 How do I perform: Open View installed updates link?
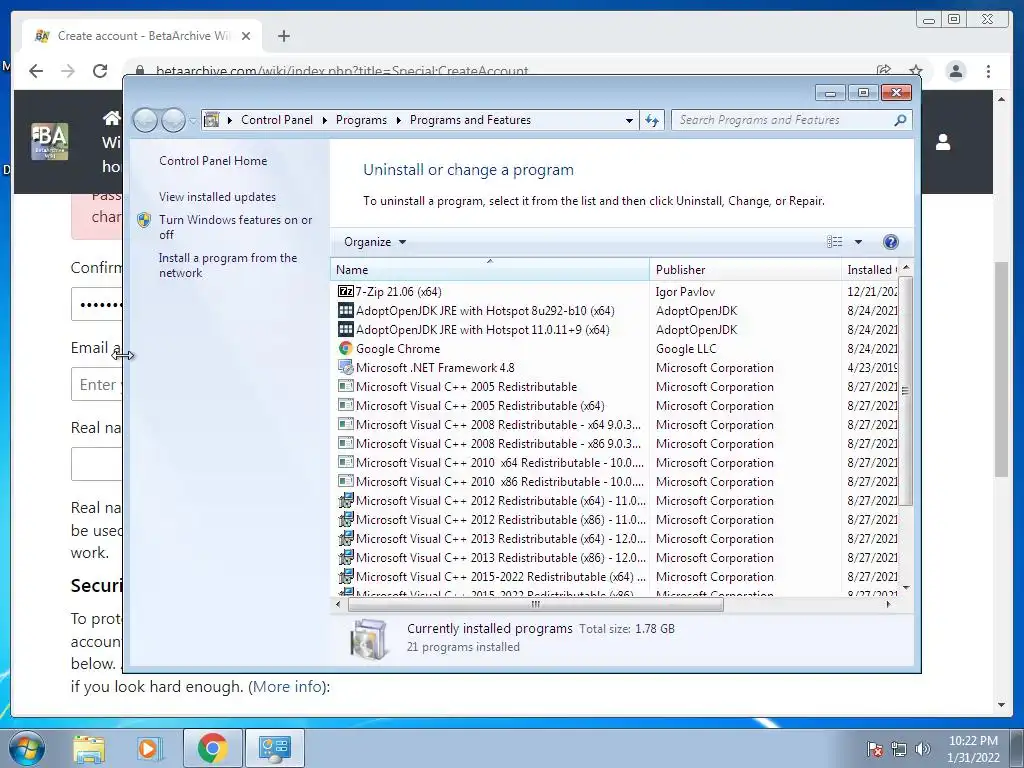[217, 197]
